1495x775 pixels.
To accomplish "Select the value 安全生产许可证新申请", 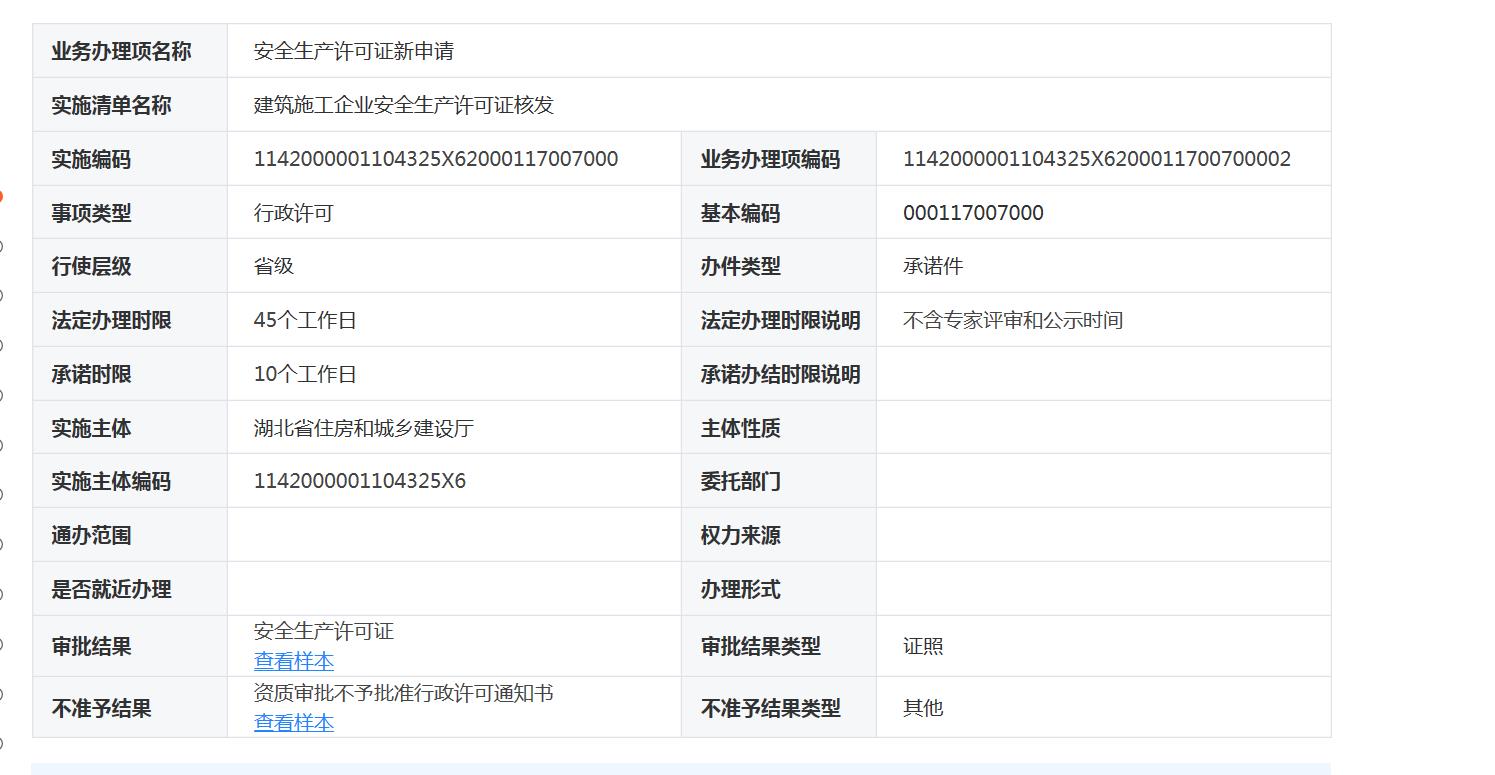I will 354,51.
